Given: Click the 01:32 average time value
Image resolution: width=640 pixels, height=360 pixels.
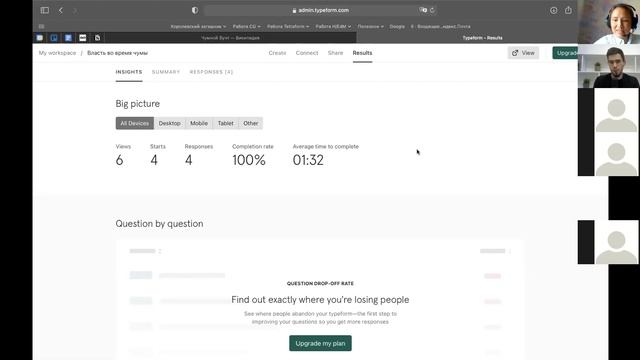Looking at the screenshot, I should coord(308,160).
